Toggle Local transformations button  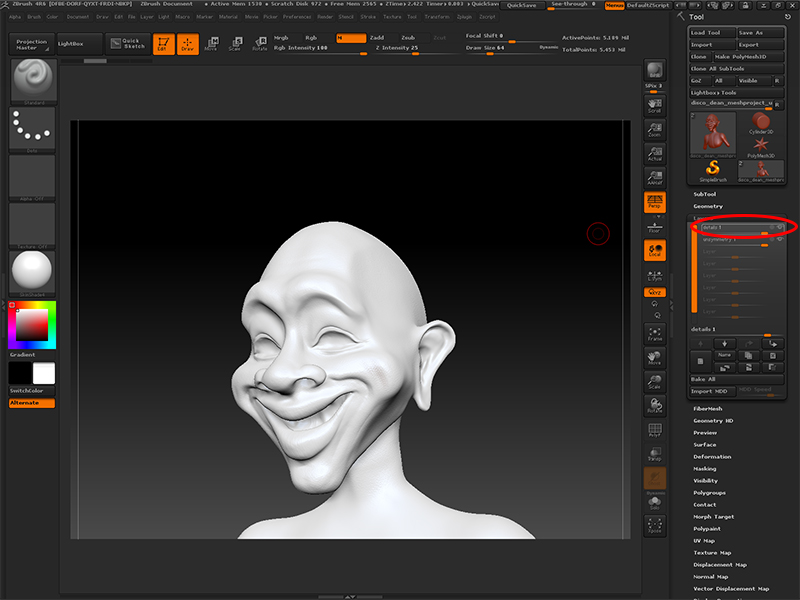click(x=655, y=250)
